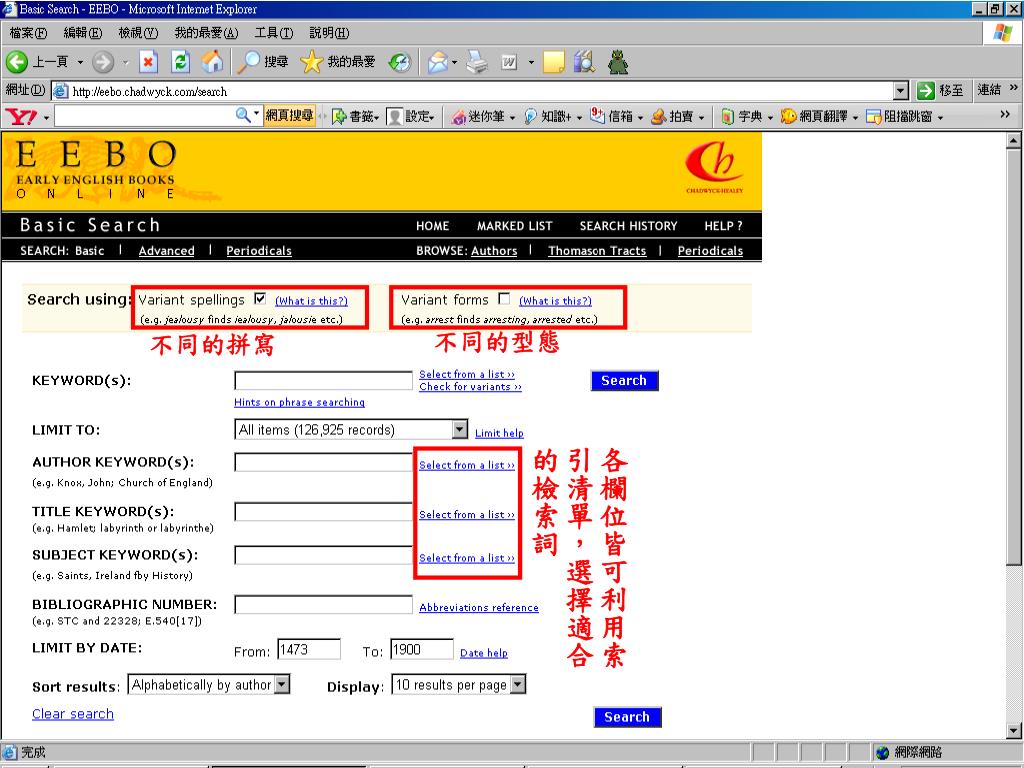This screenshot has height=768, width=1024.
Task: Open the Back button history dropdown arrow
Action: (x=80, y=63)
